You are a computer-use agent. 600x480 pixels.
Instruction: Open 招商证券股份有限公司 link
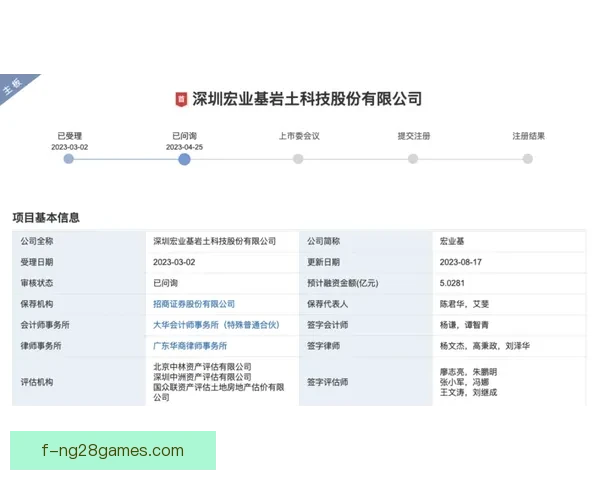coord(194,304)
